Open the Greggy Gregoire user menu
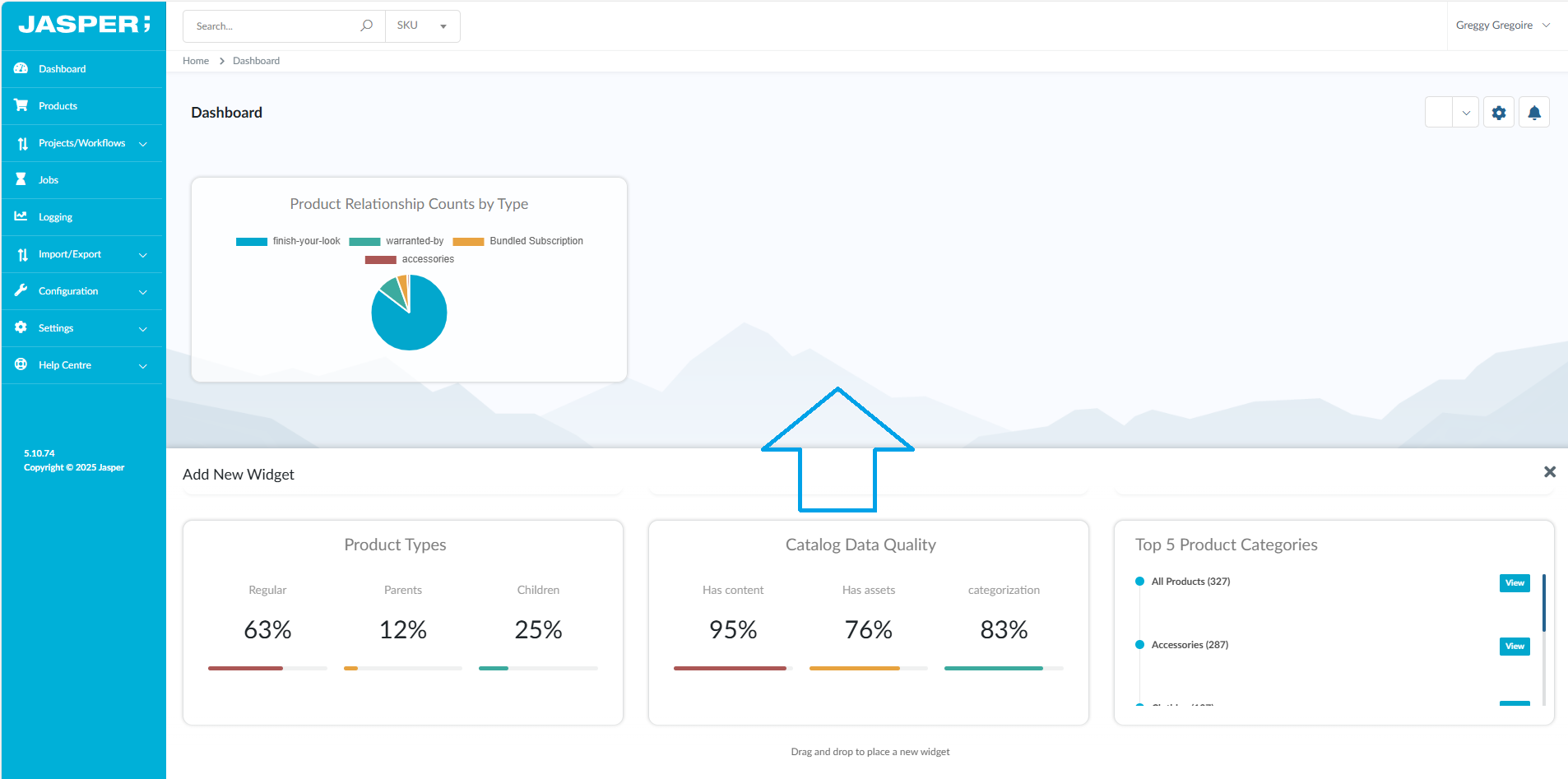 pos(1502,26)
